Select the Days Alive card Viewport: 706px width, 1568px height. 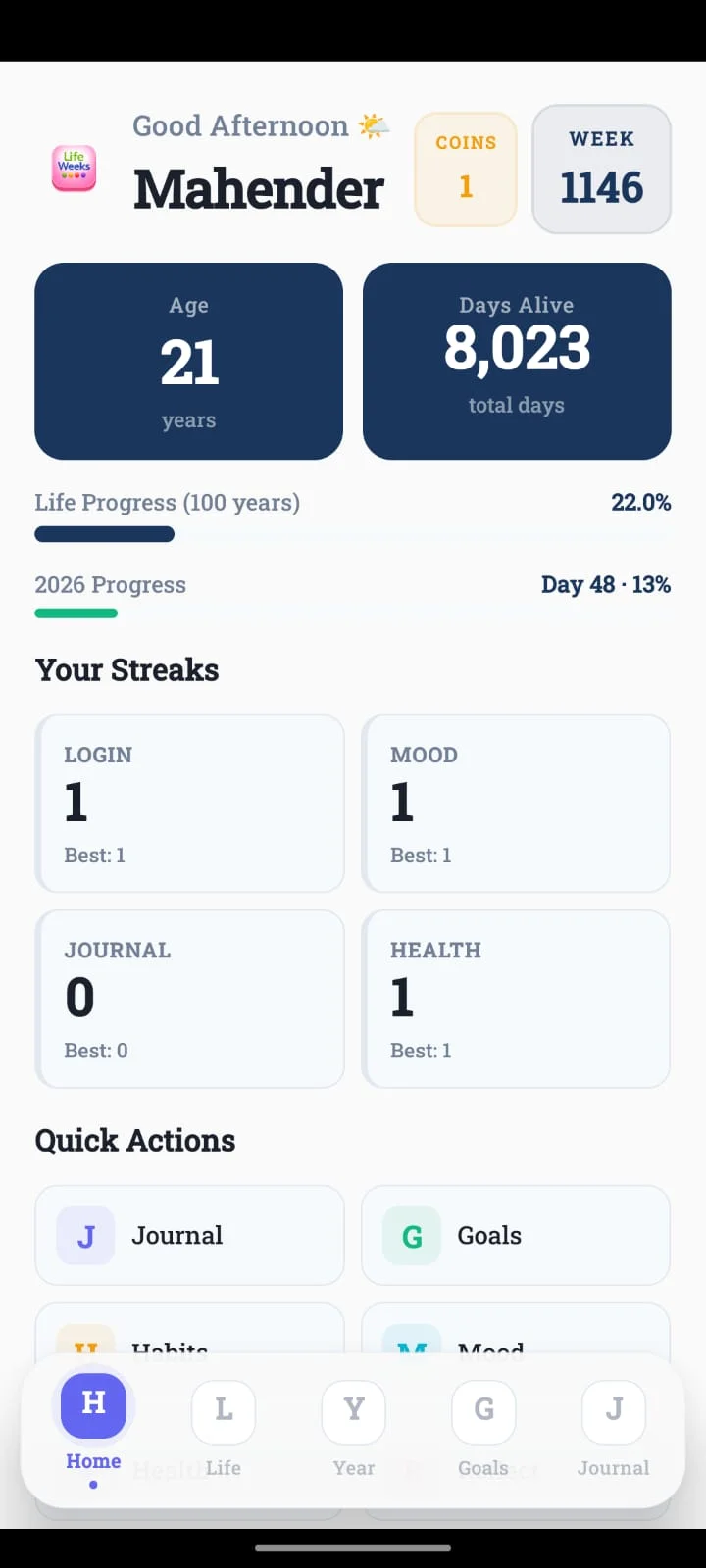coord(517,361)
